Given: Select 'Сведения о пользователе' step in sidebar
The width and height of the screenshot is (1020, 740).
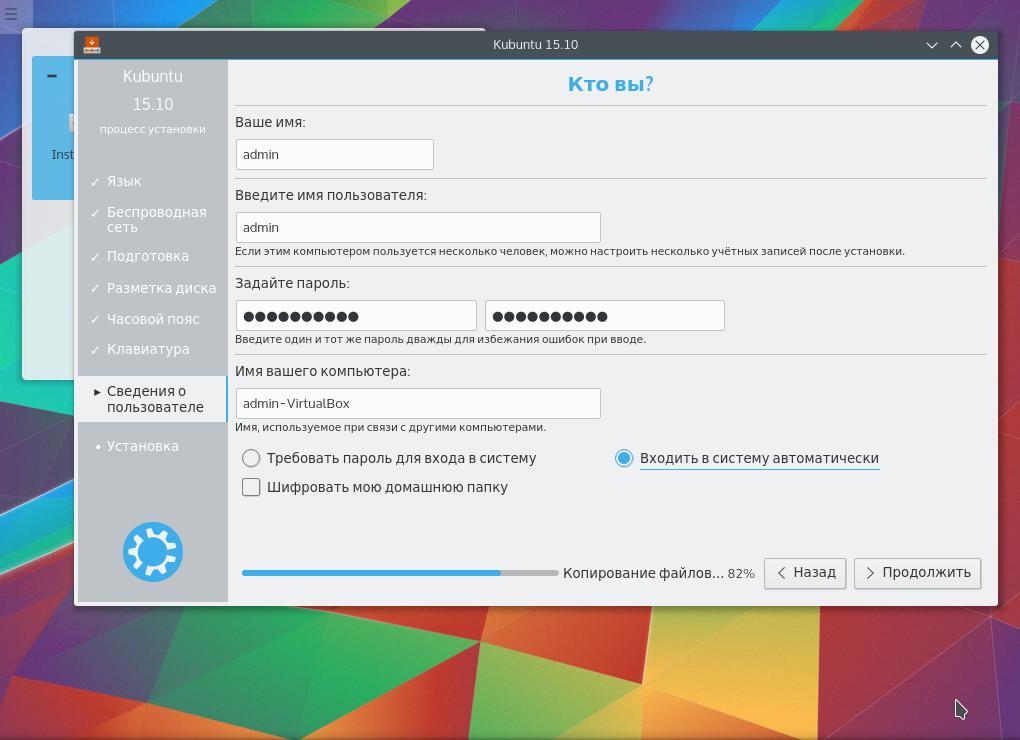Looking at the screenshot, I should 154,399.
